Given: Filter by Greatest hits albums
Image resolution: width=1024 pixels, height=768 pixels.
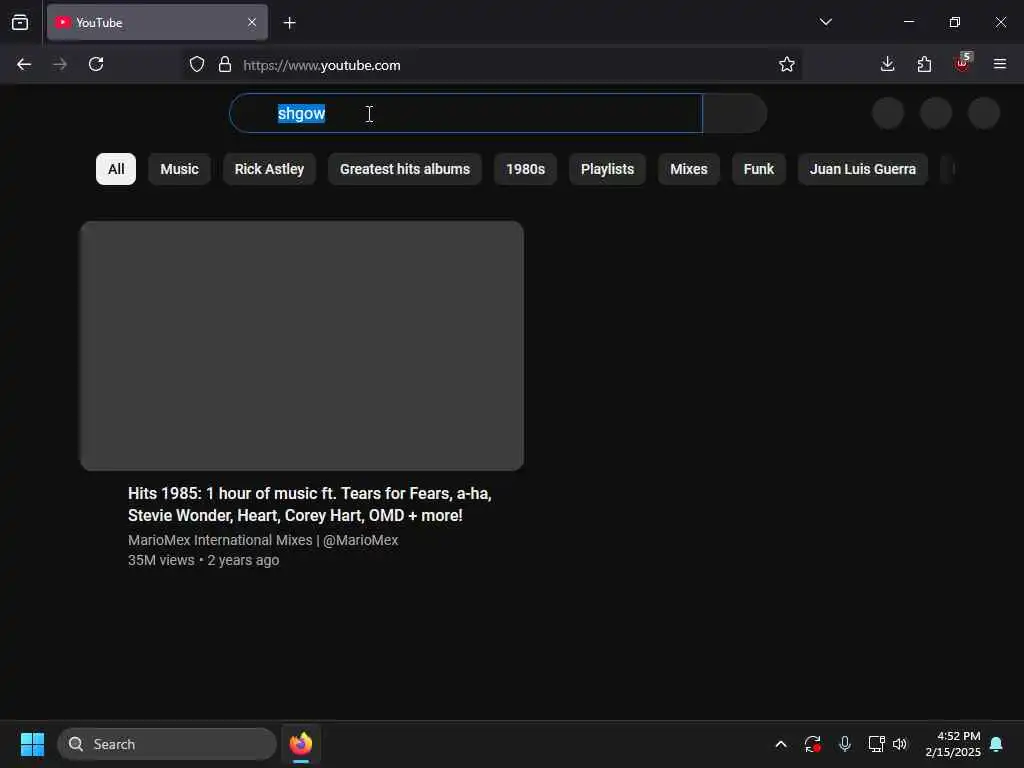Looking at the screenshot, I should tap(405, 169).
